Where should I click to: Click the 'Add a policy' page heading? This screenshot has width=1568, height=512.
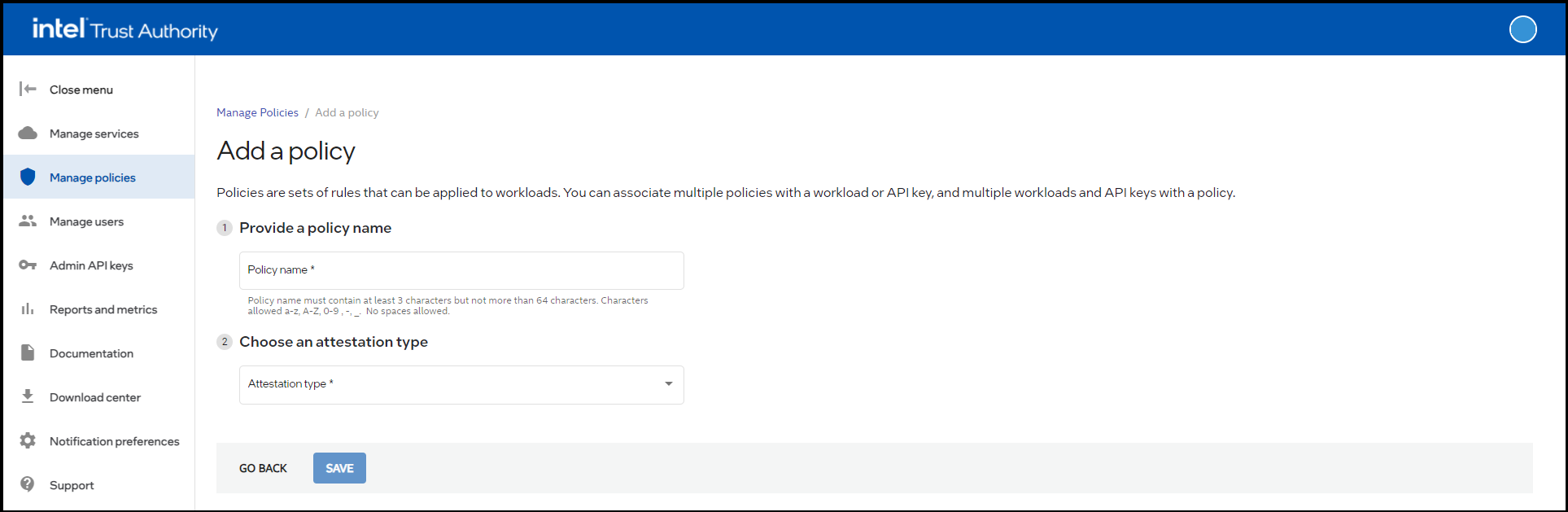point(286,151)
